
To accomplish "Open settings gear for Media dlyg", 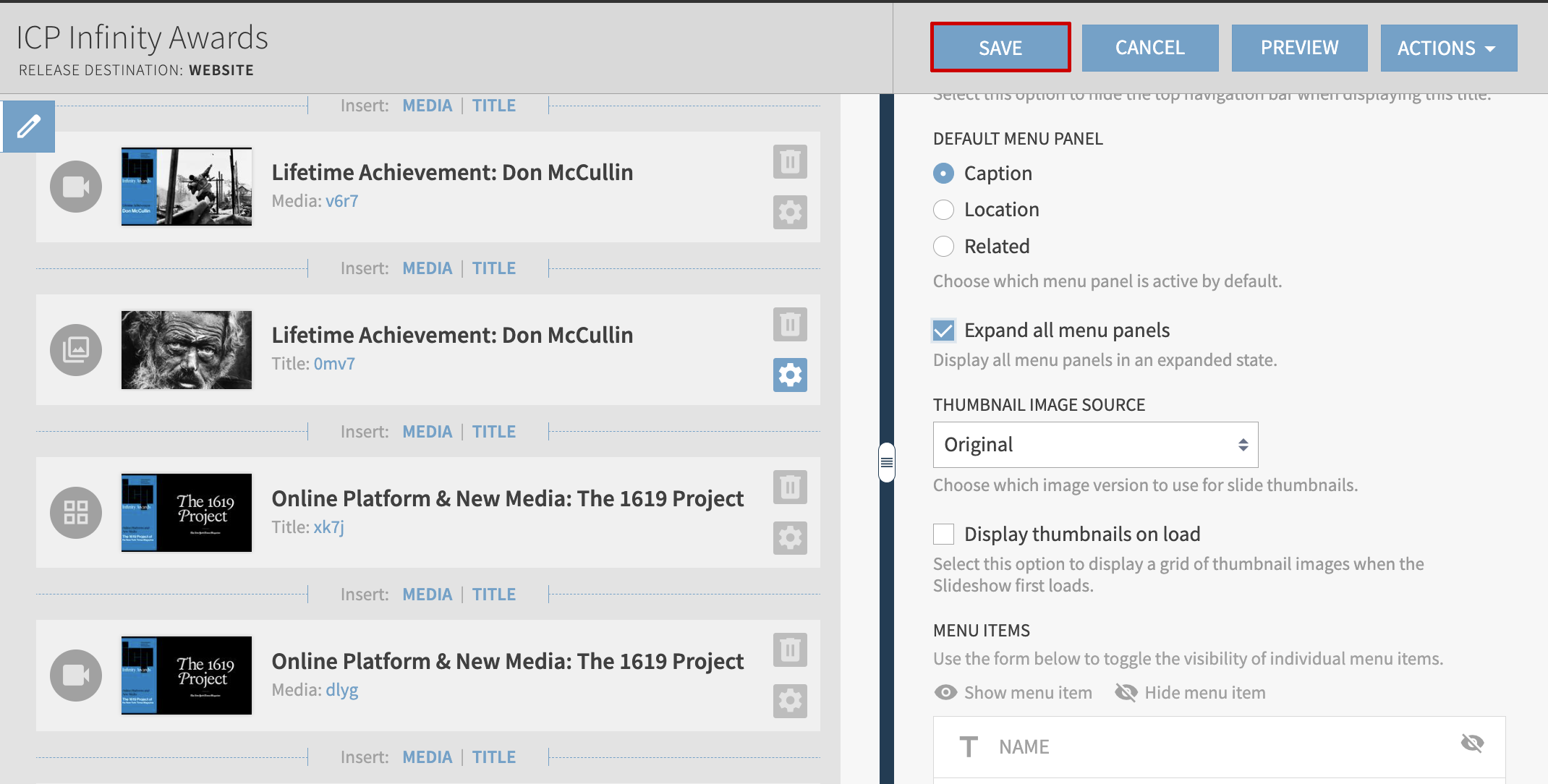I will (x=790, y=701).
